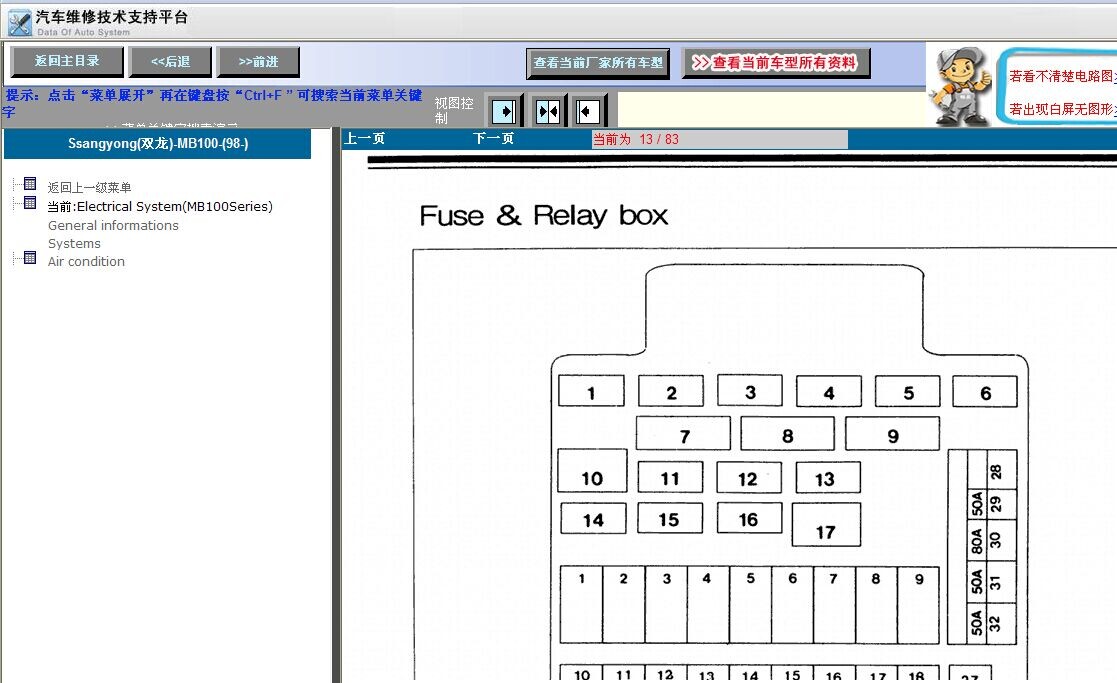The width and height of the screenshot is (1117, 683).
Task: Go to previous page via 上一页
Action: pyautogui.click(x=365, y=138)
